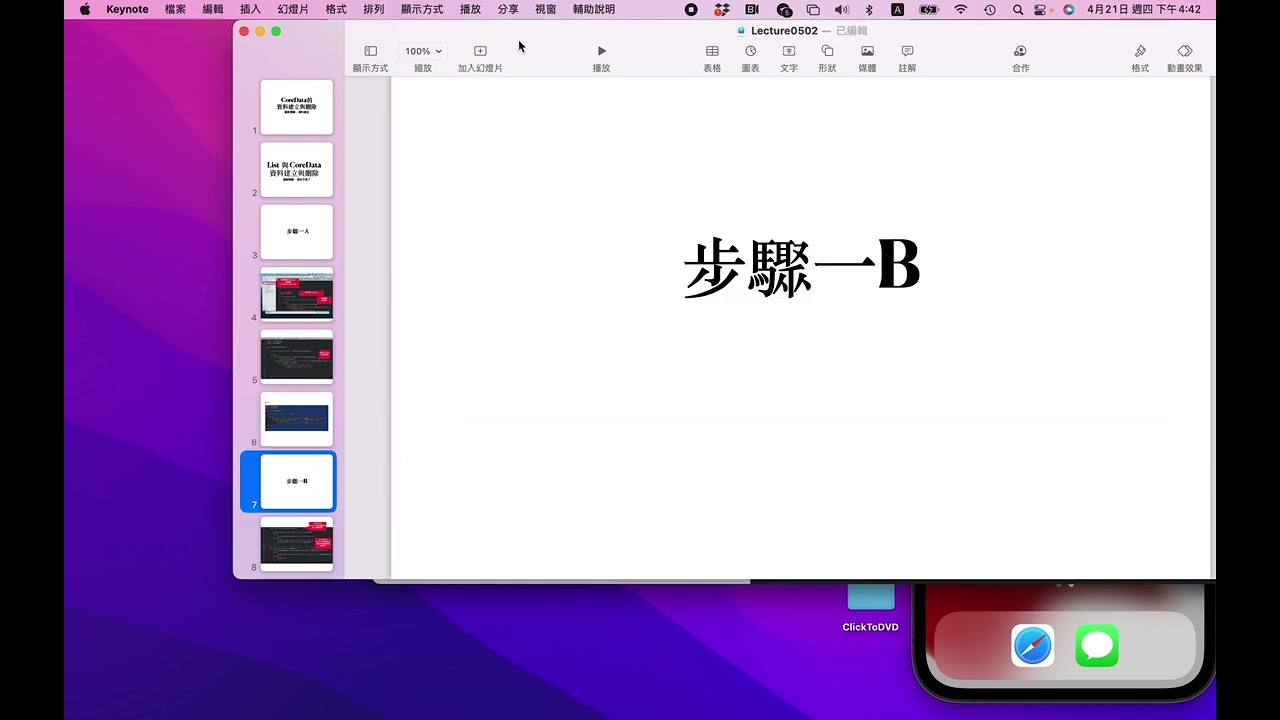Open Messages in the iPhone simulator dock
This screenshot has width=1280, height=720.
(1097, 645)
